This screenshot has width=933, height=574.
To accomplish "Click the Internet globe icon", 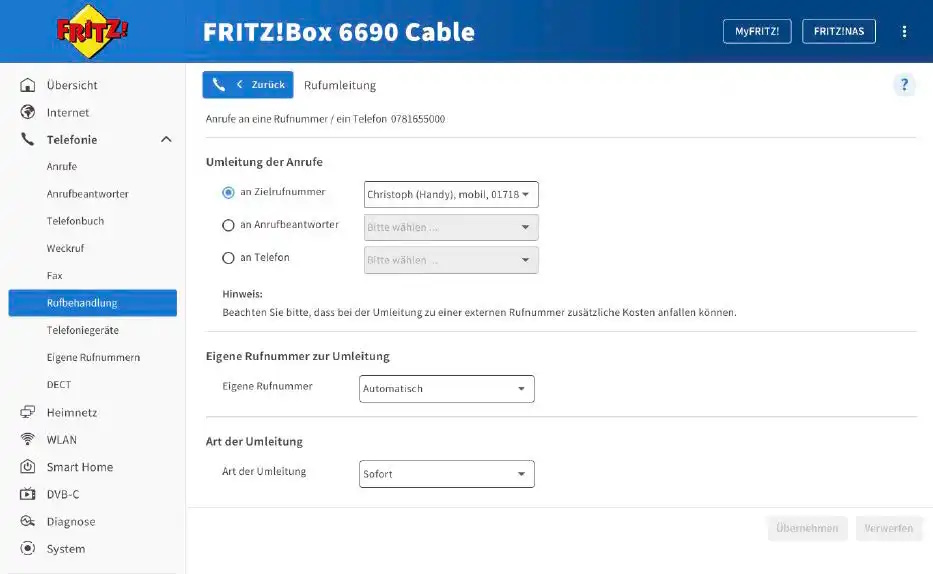I will pos(27,112).
